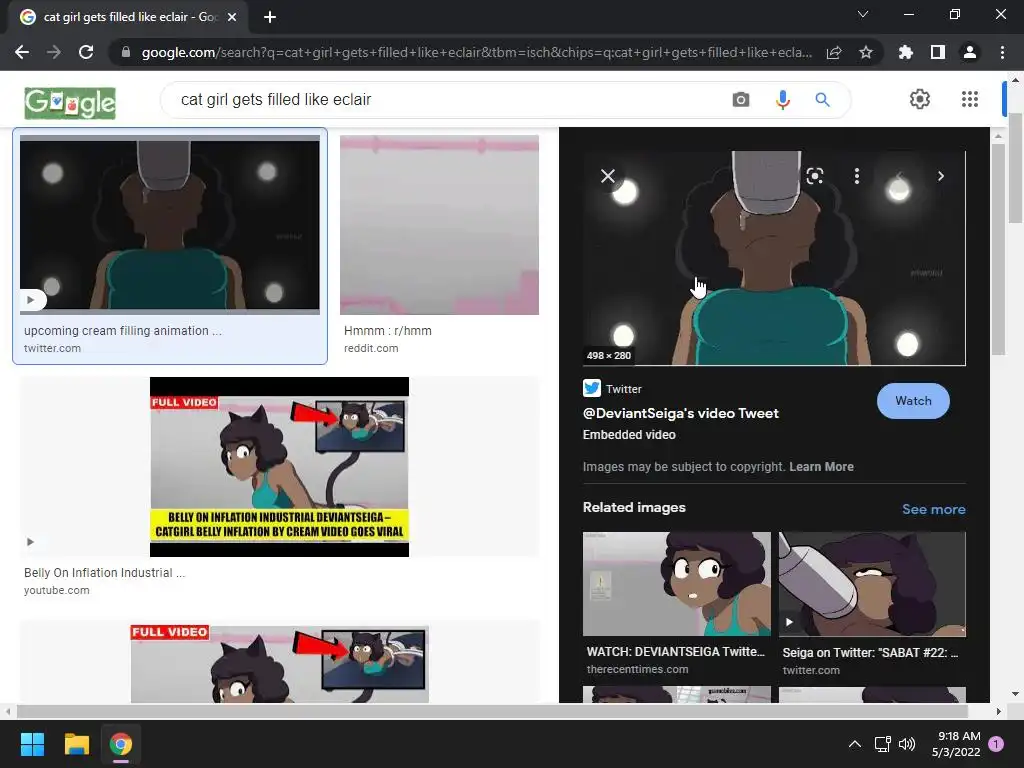Click the therecenttimes.com source text
Screen dimensions: 1024x768
pyautogui.click(x=637, y=669)
